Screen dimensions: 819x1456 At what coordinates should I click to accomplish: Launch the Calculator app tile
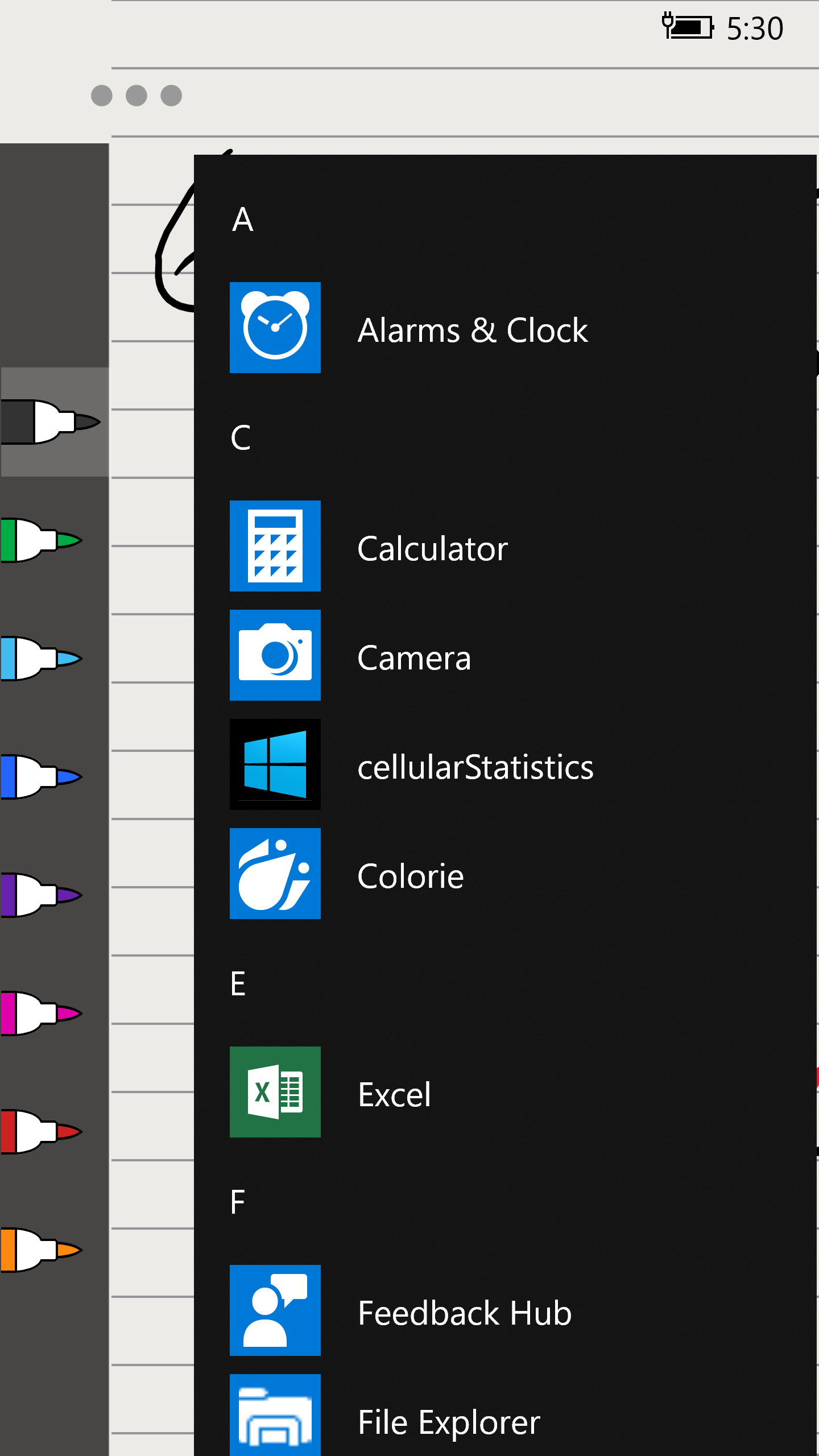click(x=275, y=546)
